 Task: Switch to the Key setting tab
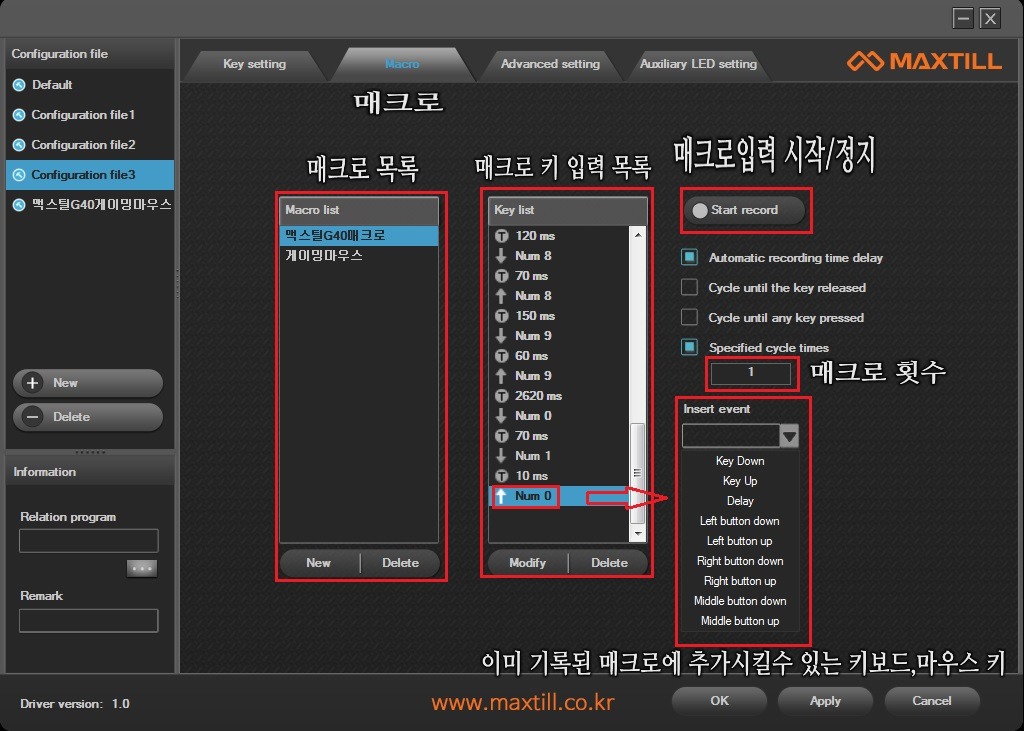pos(255,64)
